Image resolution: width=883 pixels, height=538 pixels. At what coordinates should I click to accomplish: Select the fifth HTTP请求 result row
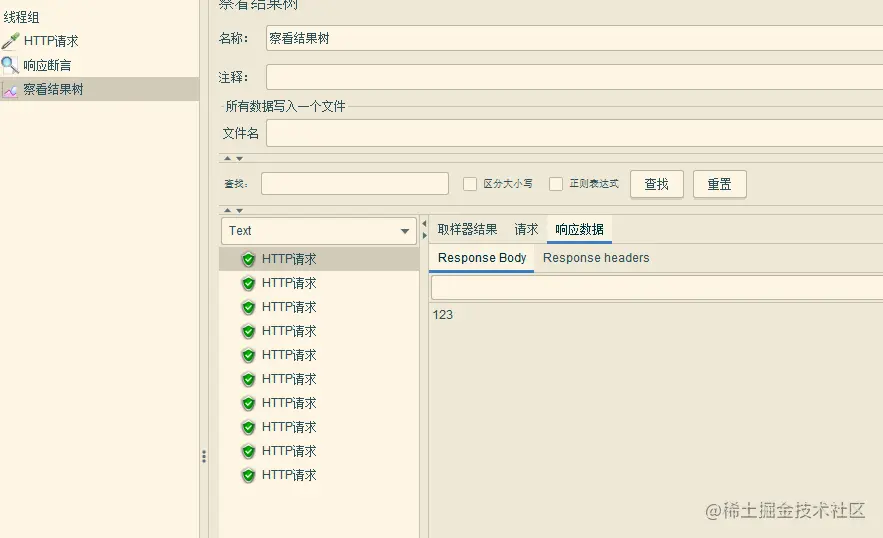pos(319,355)
